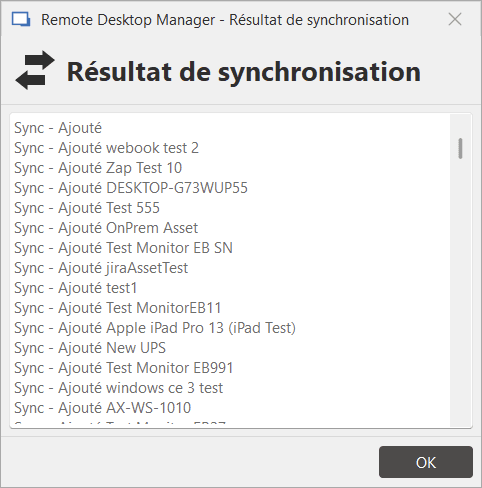Click the Remote Desktop Manager title icon
482x488 pixels.
[21, 20]
